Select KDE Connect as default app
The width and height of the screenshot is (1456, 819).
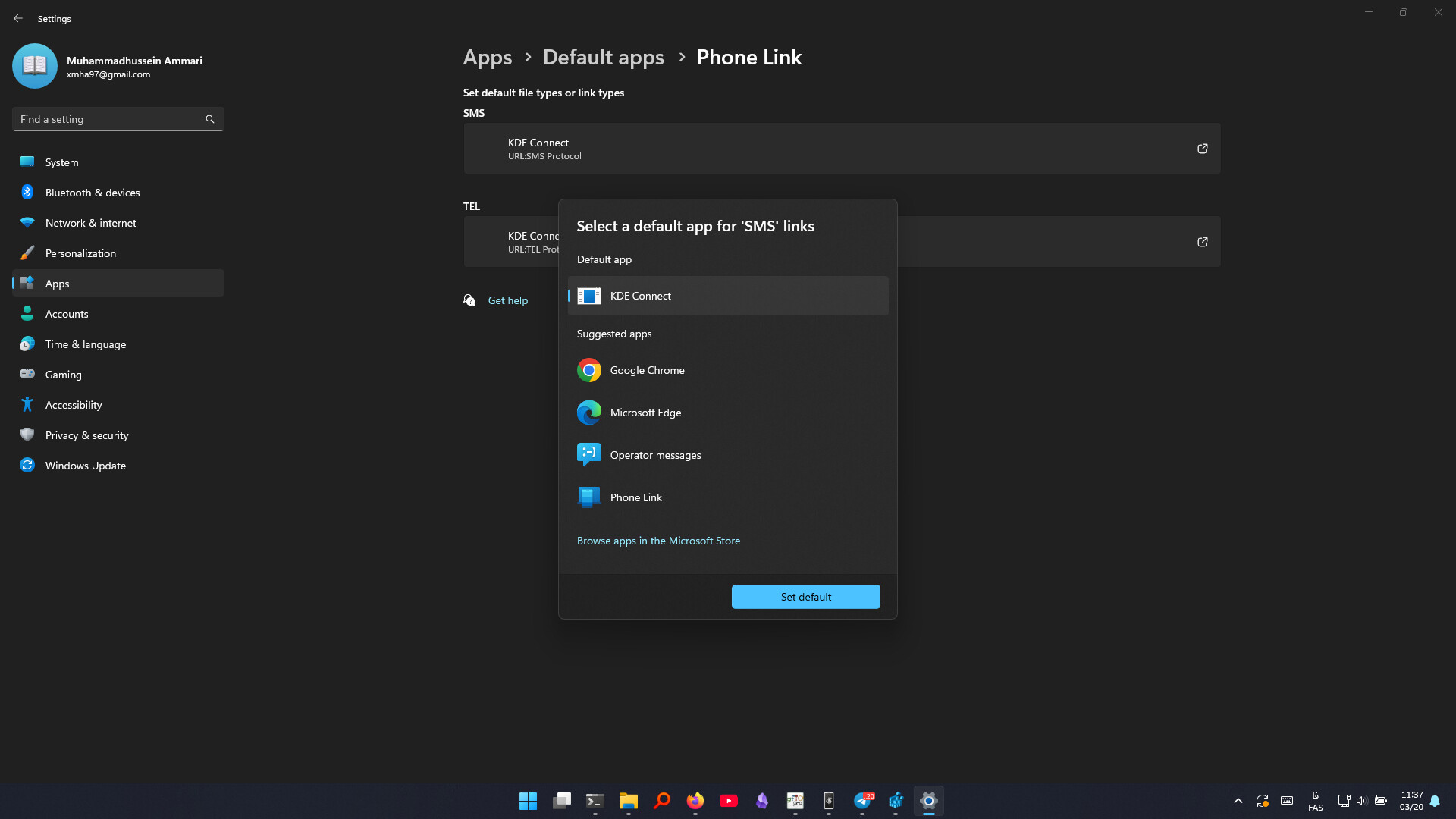click(x=728, y=296)
